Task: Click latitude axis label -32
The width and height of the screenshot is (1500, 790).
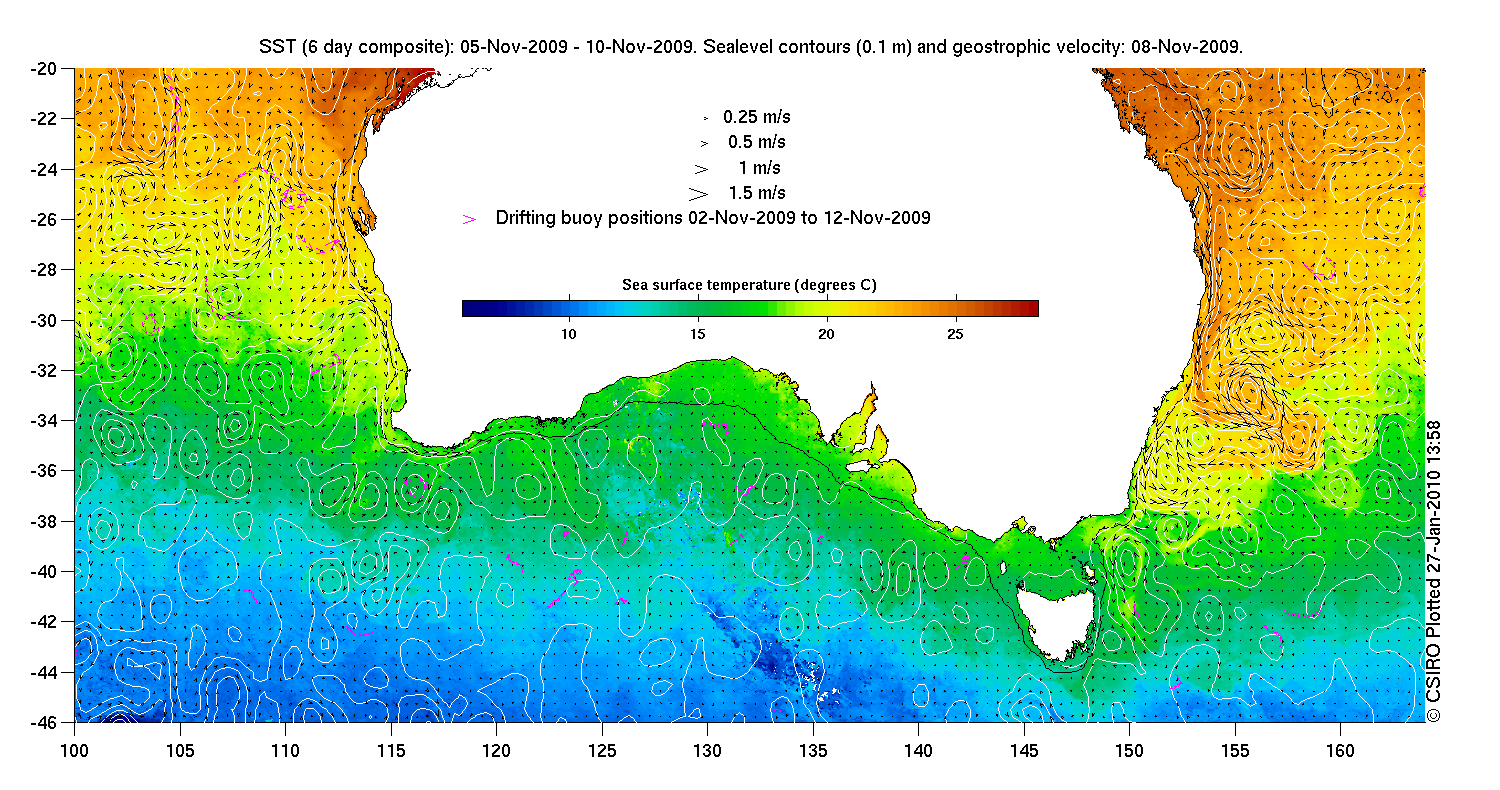Action: [43, 370]
